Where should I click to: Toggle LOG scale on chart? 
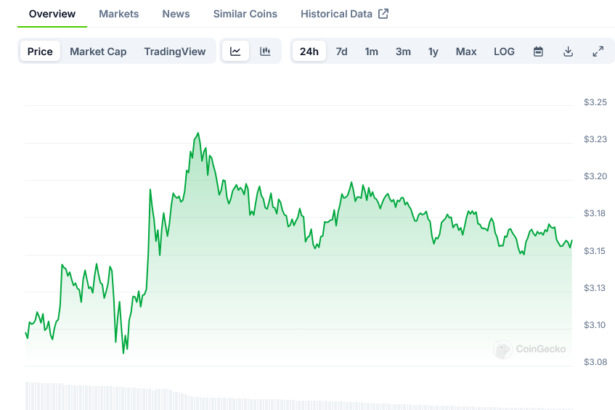tap(504, 52)
